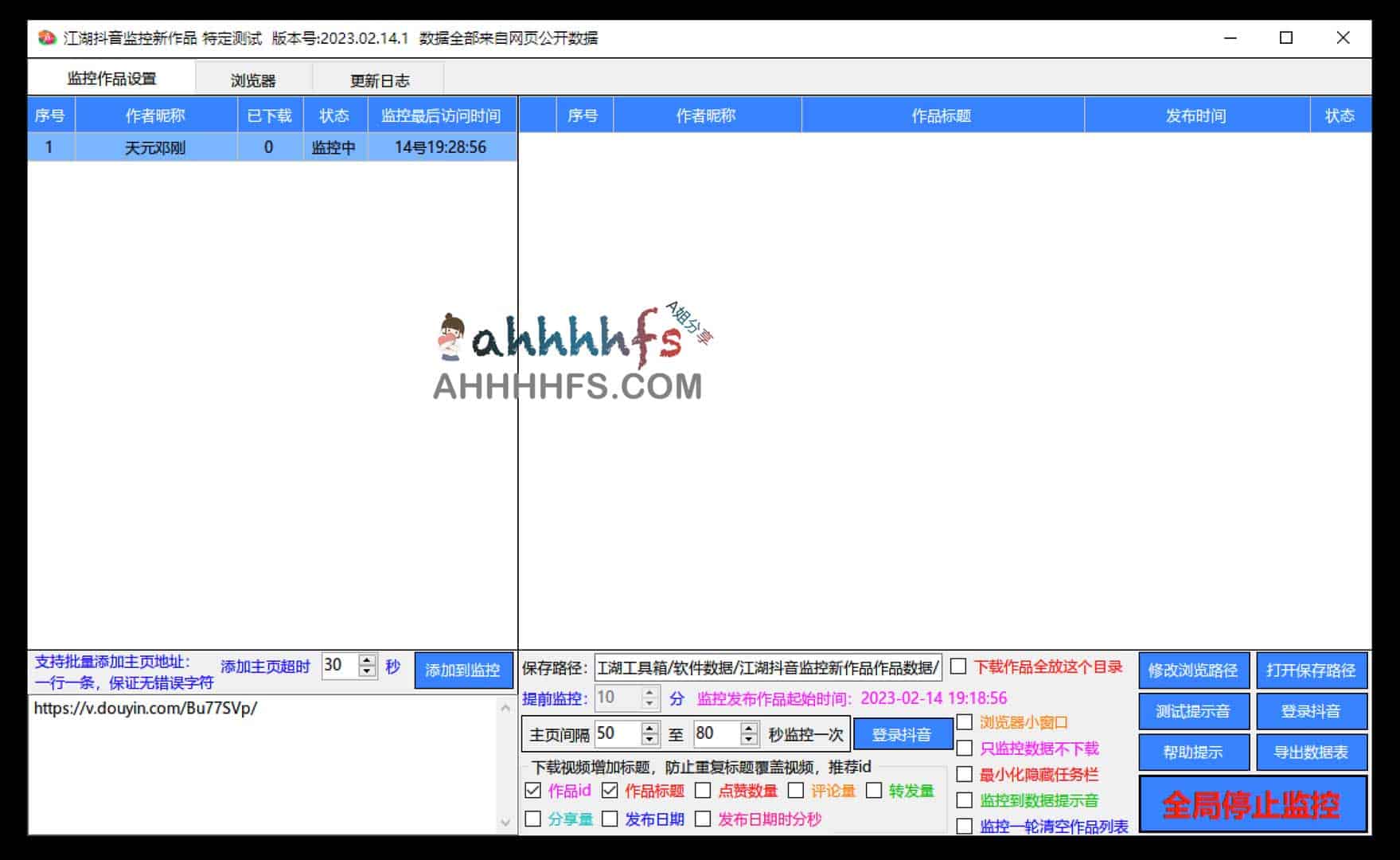
Task: Select the 监控作品设置 tab
Action: (112, 77)
